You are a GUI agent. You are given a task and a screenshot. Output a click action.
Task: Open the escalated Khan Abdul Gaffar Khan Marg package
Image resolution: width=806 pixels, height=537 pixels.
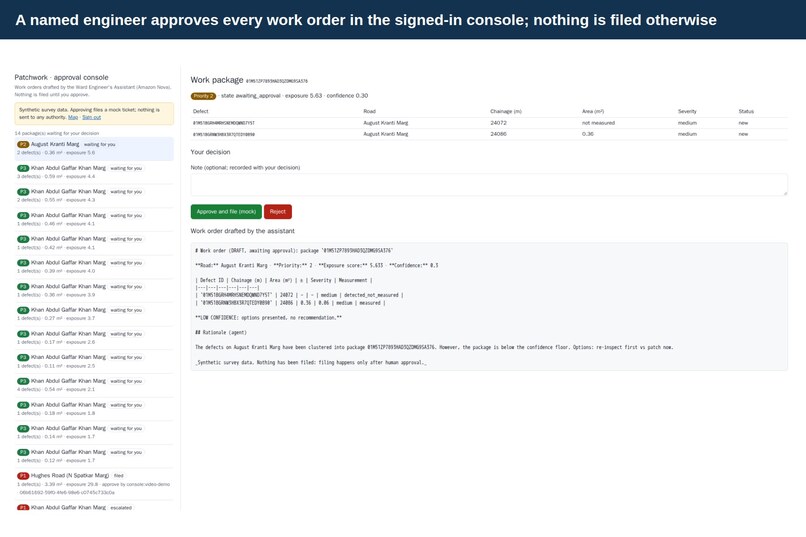click(94, 507)
